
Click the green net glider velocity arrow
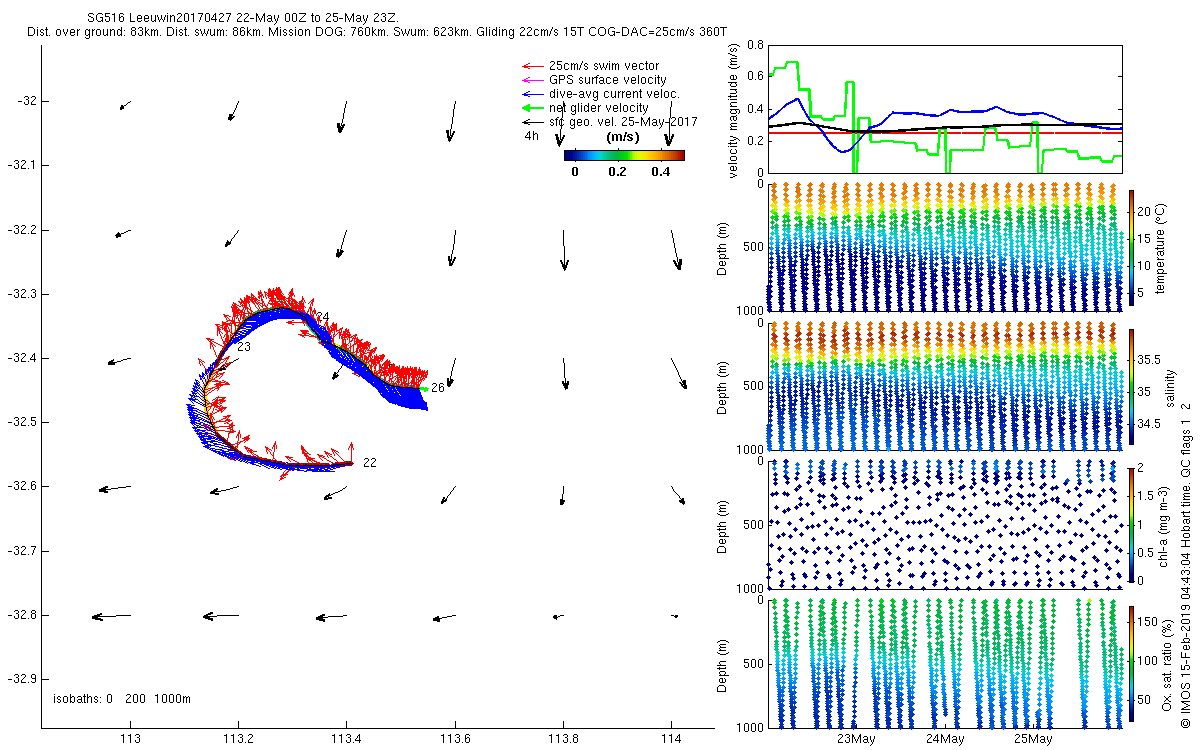pos(531,108)
